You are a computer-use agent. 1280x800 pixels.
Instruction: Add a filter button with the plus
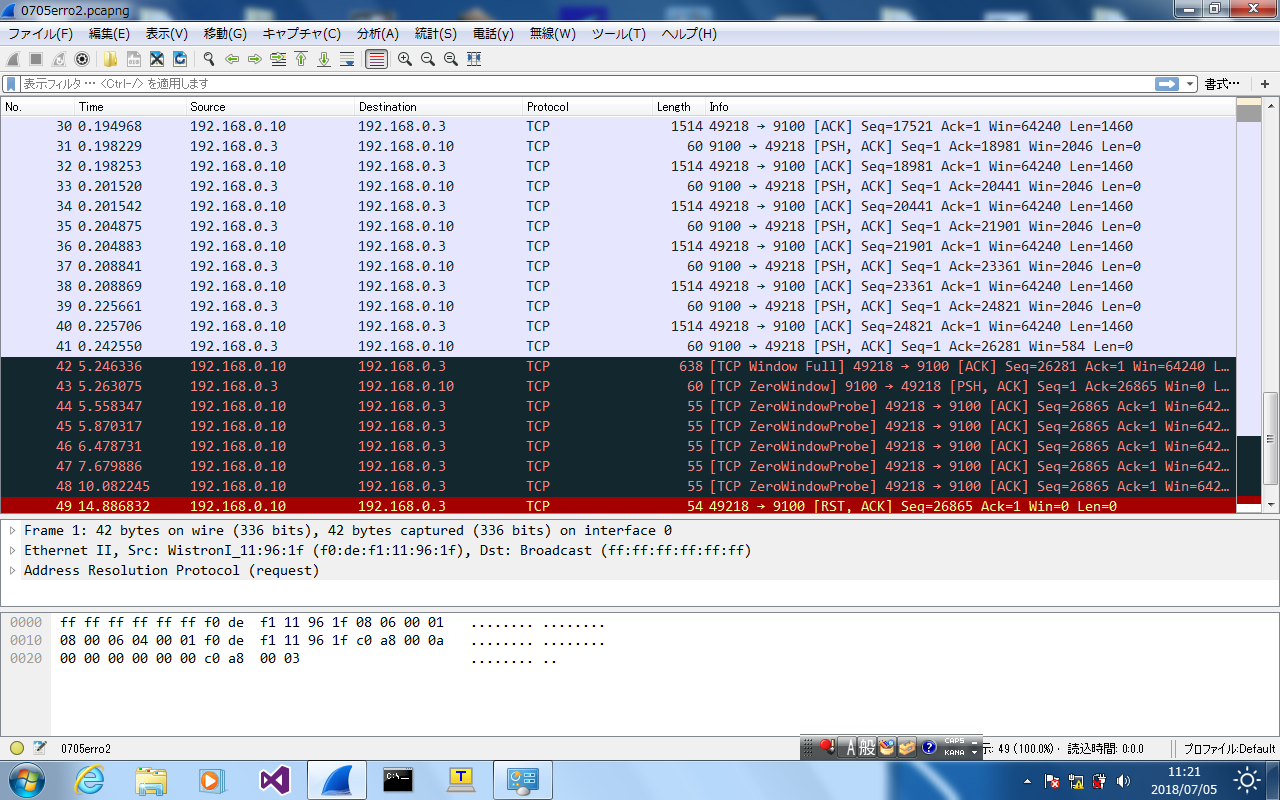(1265, 84)
